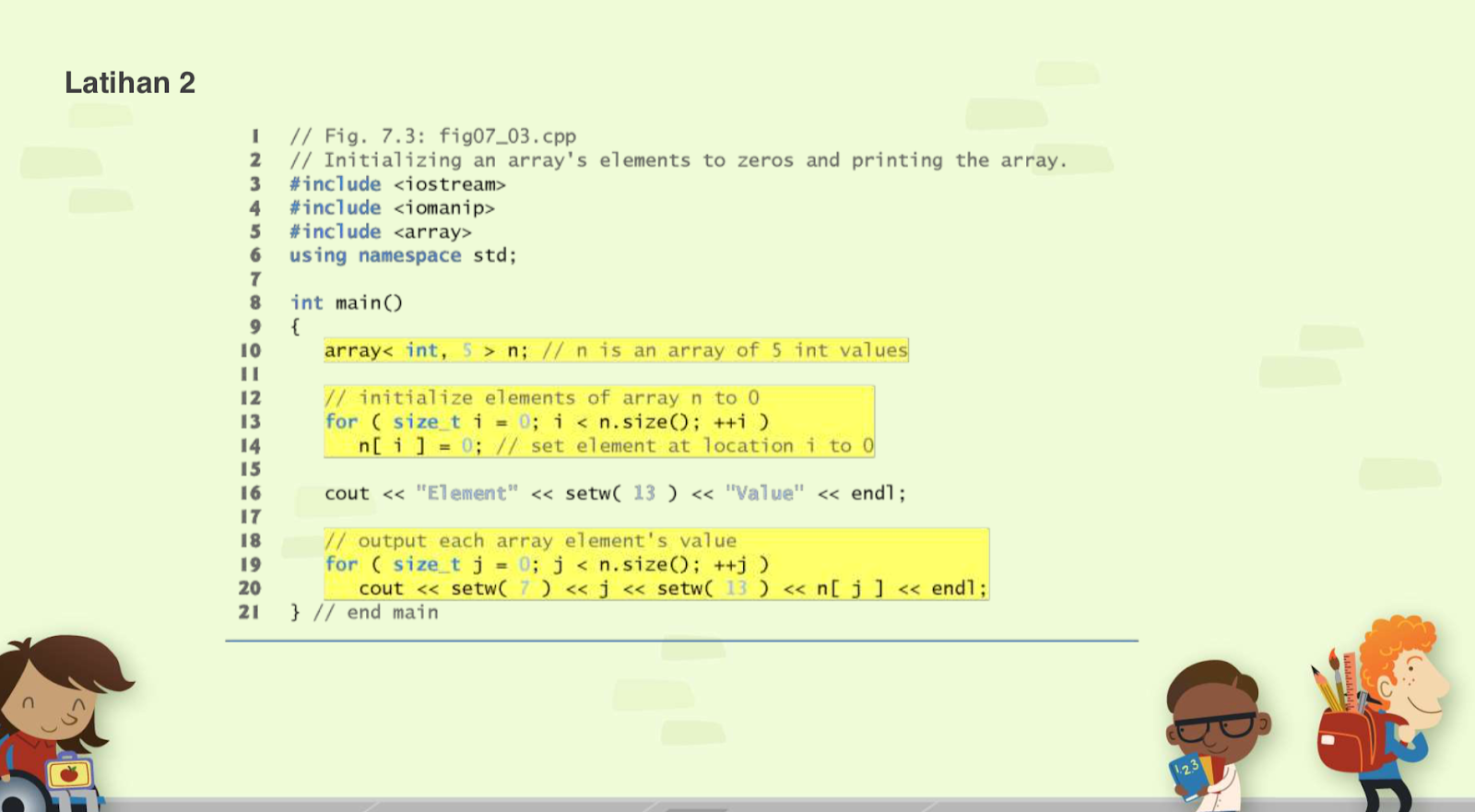Click the cout "Element" header output line
Viewport: 1475px width, 812px height.
point(615,493)
